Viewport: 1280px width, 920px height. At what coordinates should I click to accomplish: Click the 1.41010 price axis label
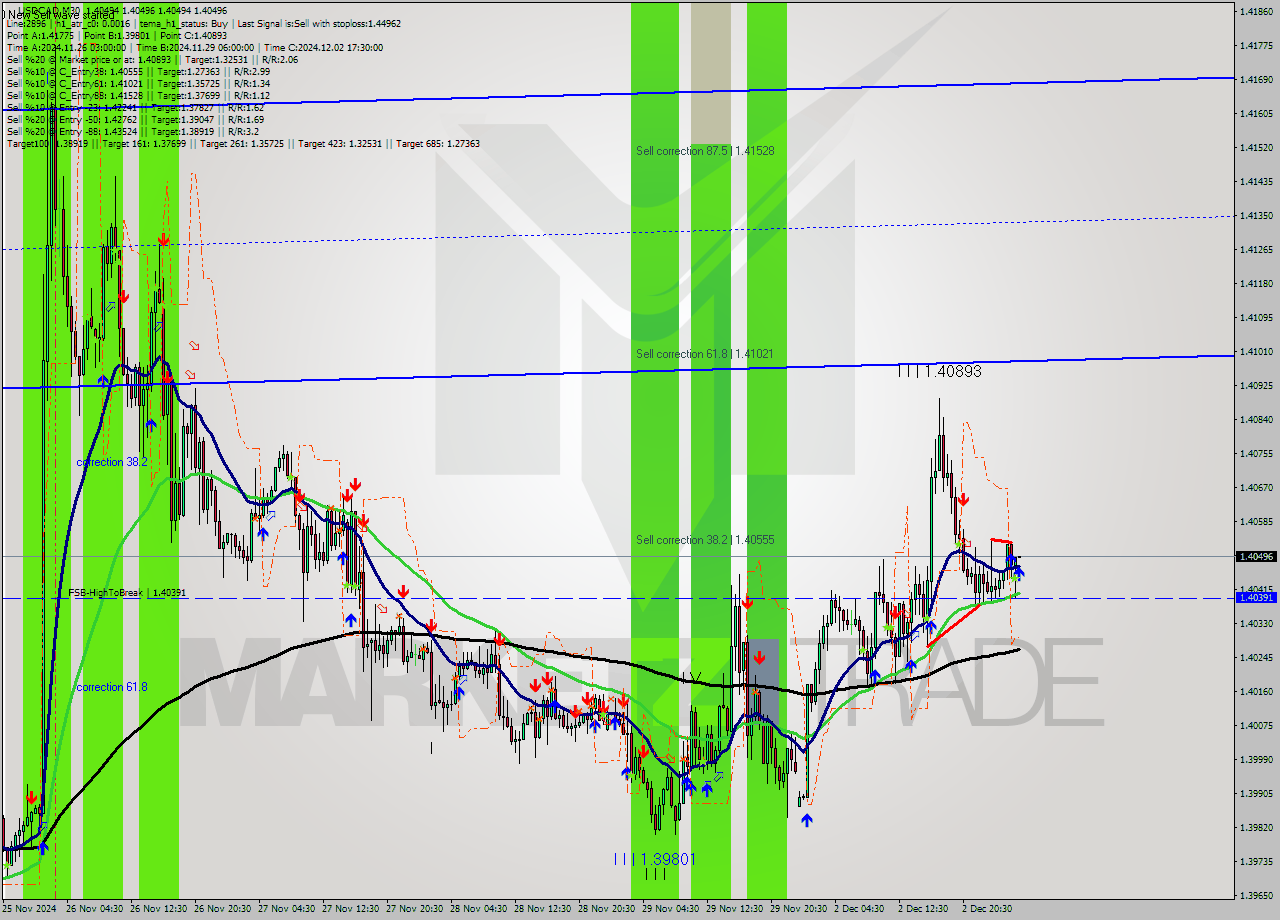tap(1256, 351)
